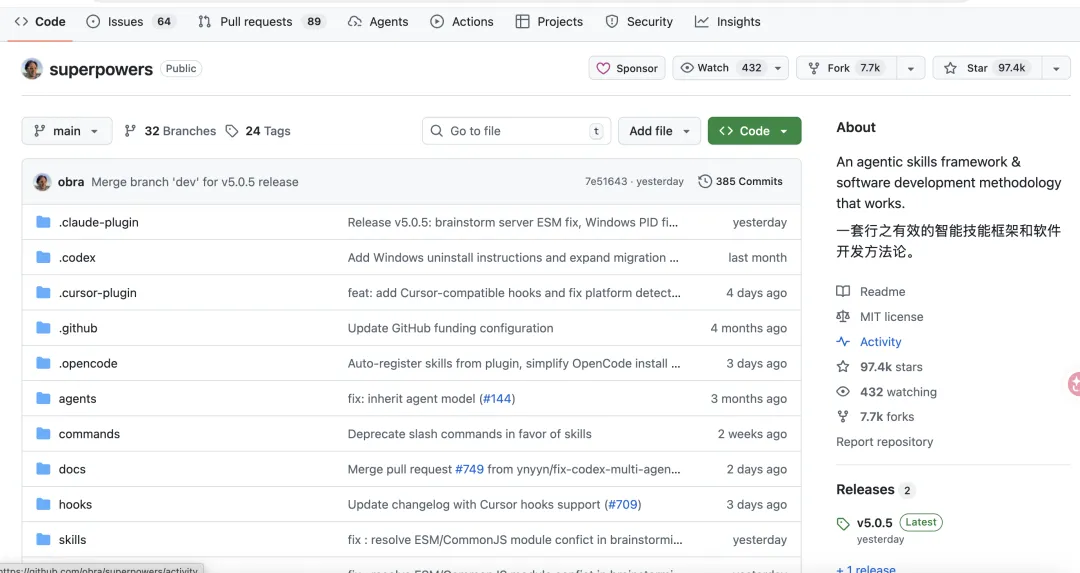
Task: Star the repository with the Star button
Action: tap(987, 68)
